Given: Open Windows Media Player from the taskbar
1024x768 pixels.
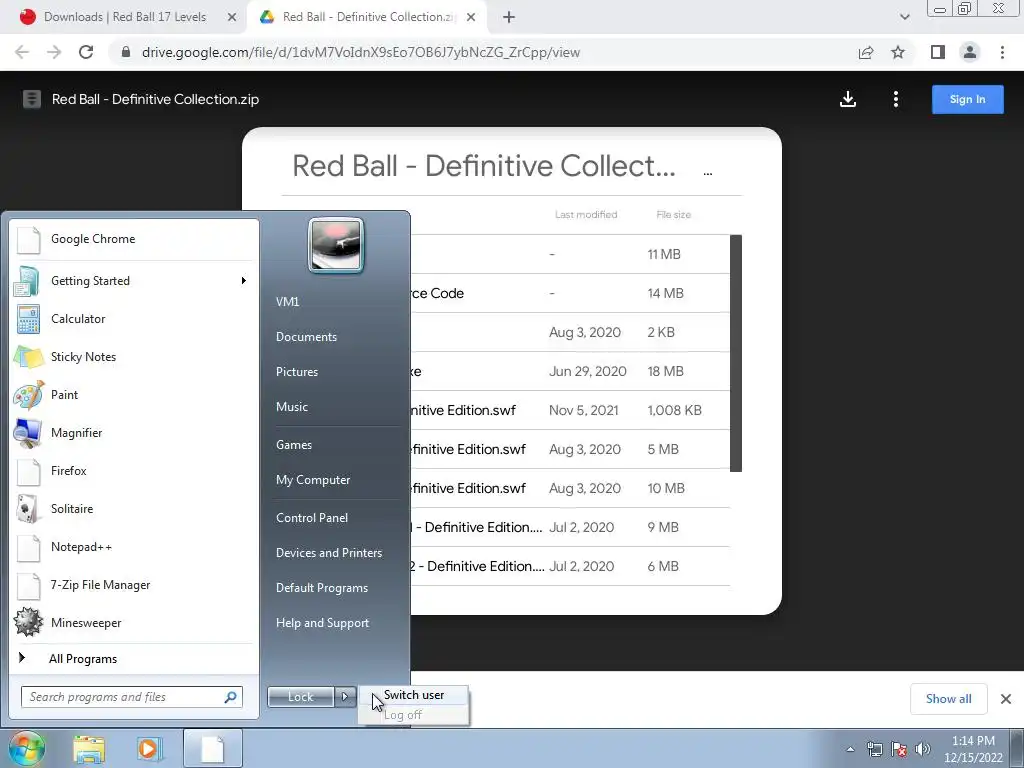Looking at the screenshot, I should pyautogui.click(x=148, y=749).
